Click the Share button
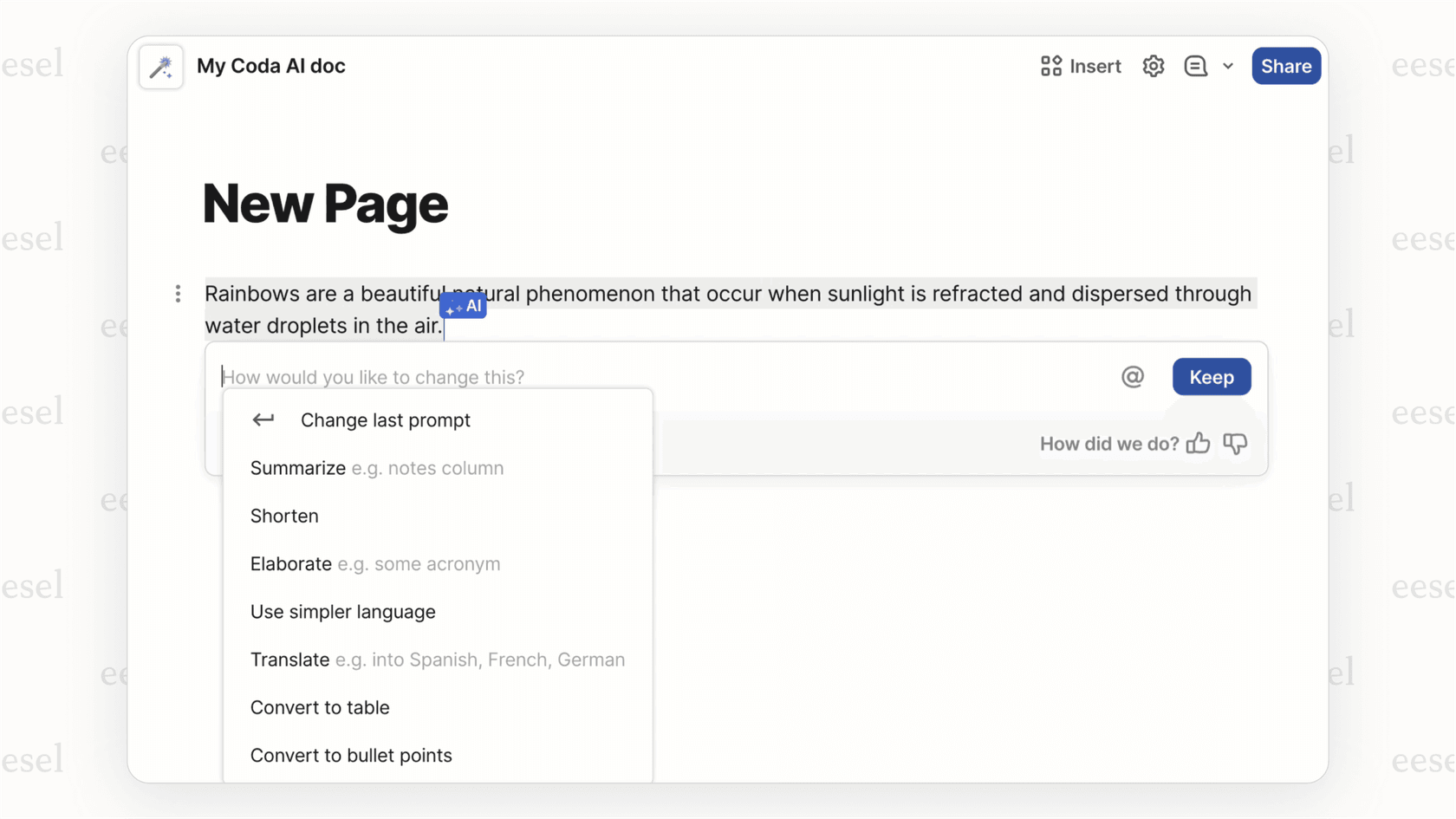 (1286, 66)
